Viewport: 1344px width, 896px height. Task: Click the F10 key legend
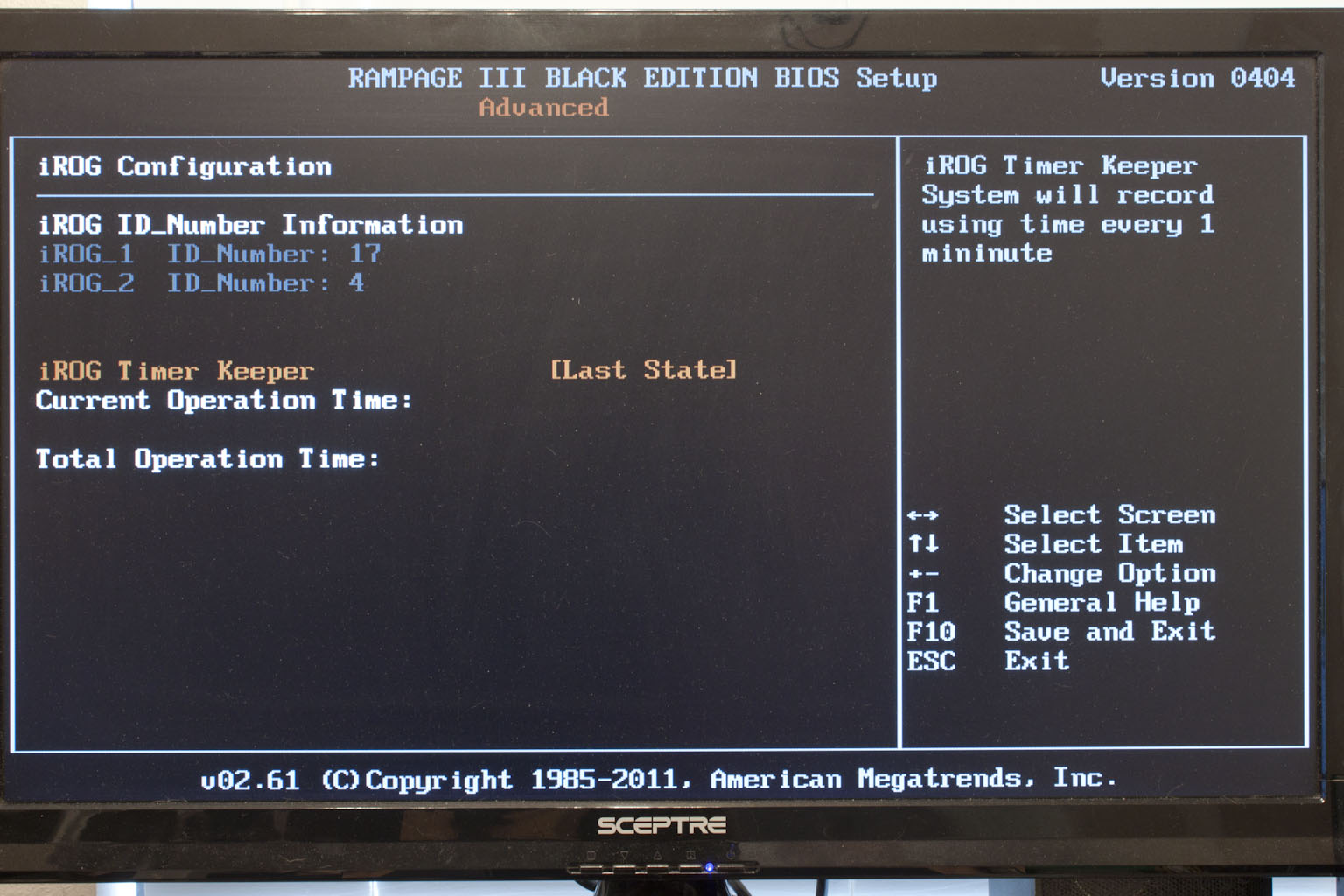click(x=931, y=632)
